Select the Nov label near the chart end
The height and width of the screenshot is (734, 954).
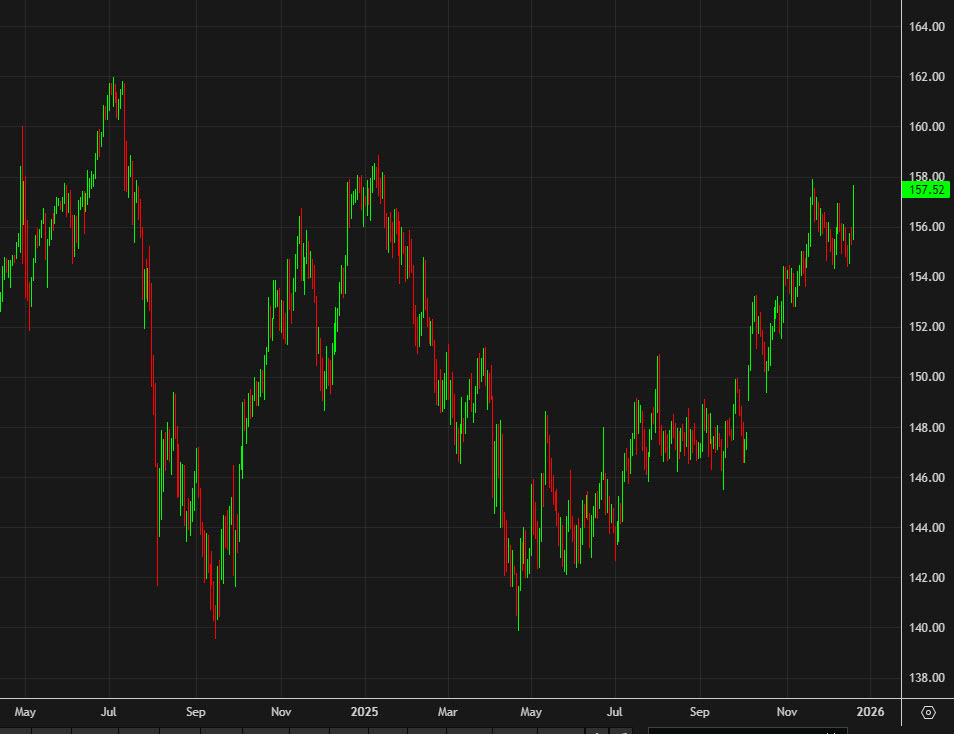point(787,712)
